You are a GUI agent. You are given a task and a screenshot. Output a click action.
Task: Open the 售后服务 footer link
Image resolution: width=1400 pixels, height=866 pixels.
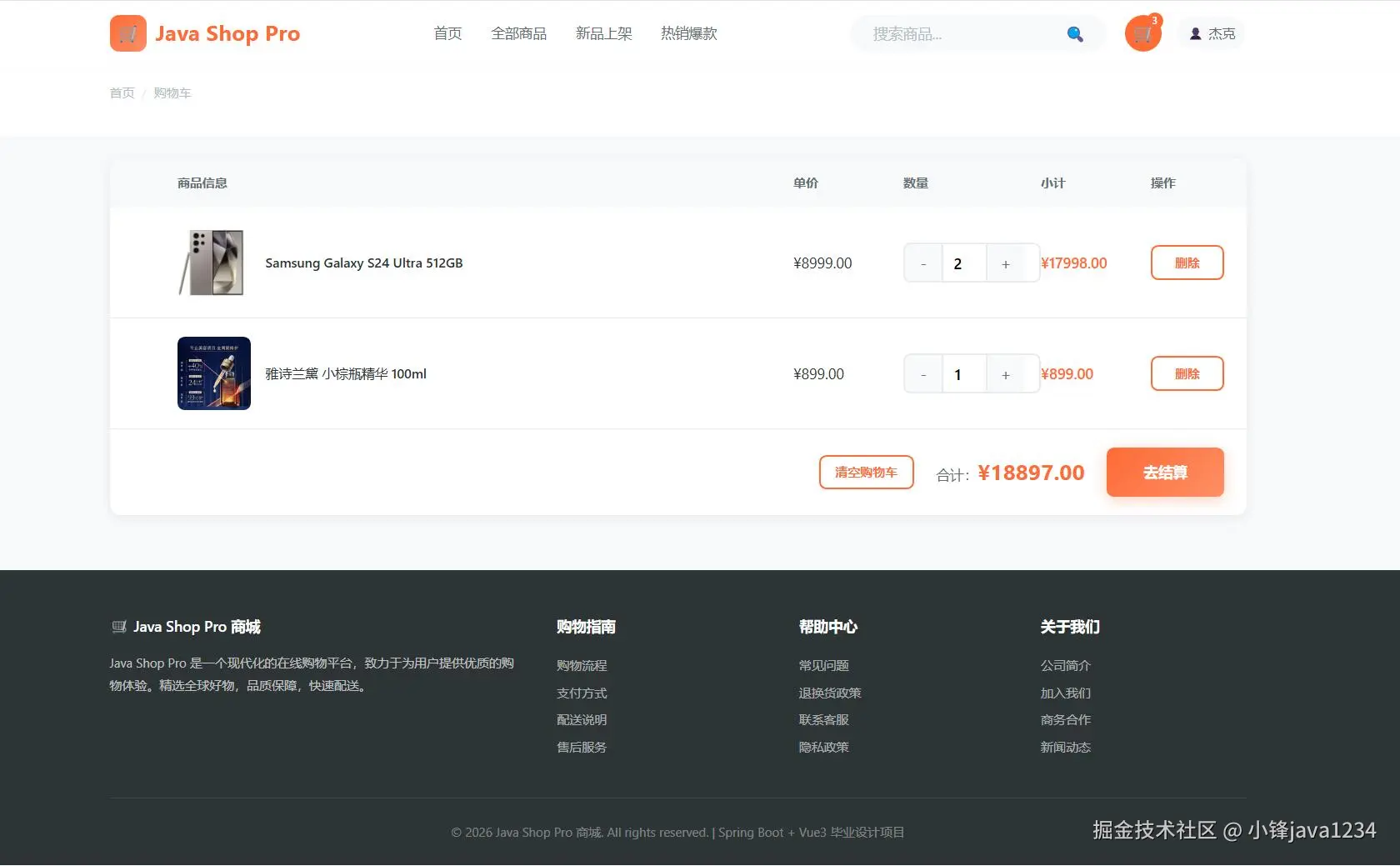(x=582, y=747)
